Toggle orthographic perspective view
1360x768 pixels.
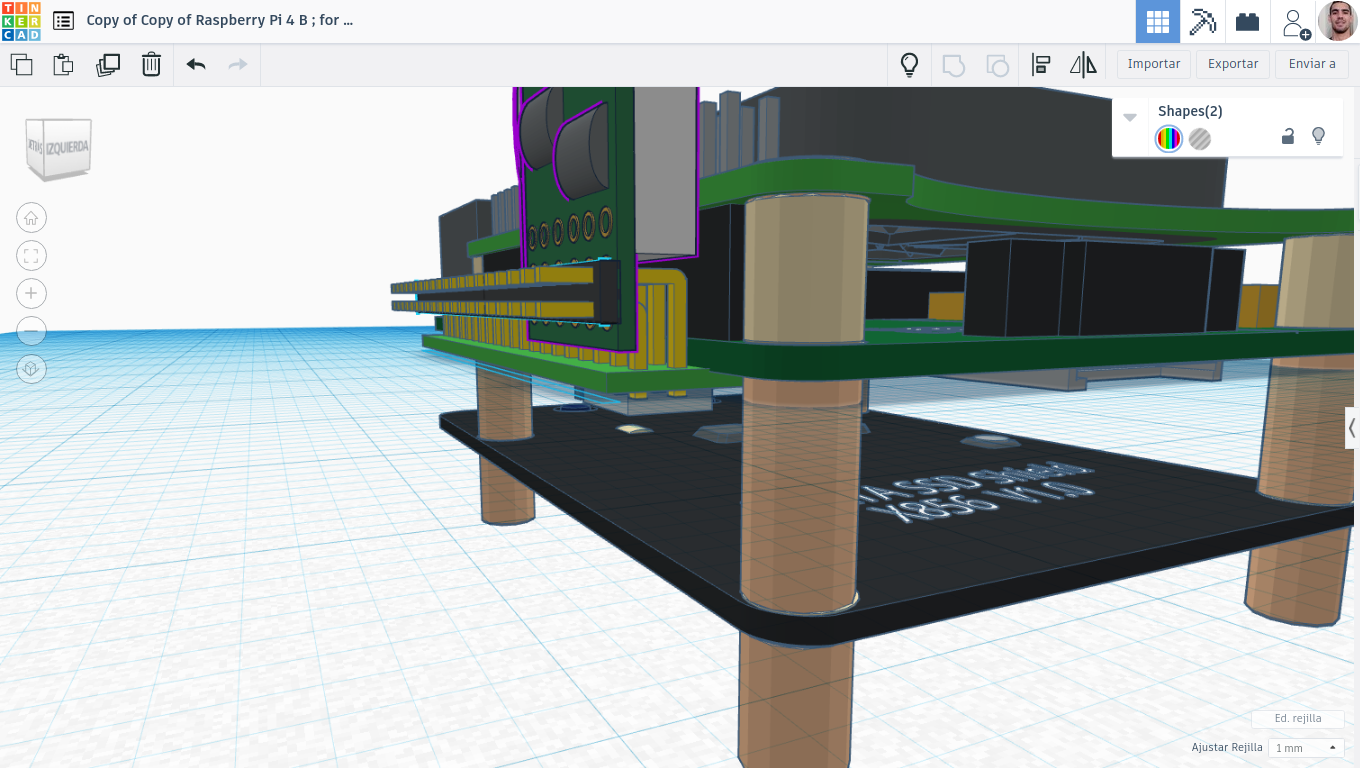coord(31,369)
